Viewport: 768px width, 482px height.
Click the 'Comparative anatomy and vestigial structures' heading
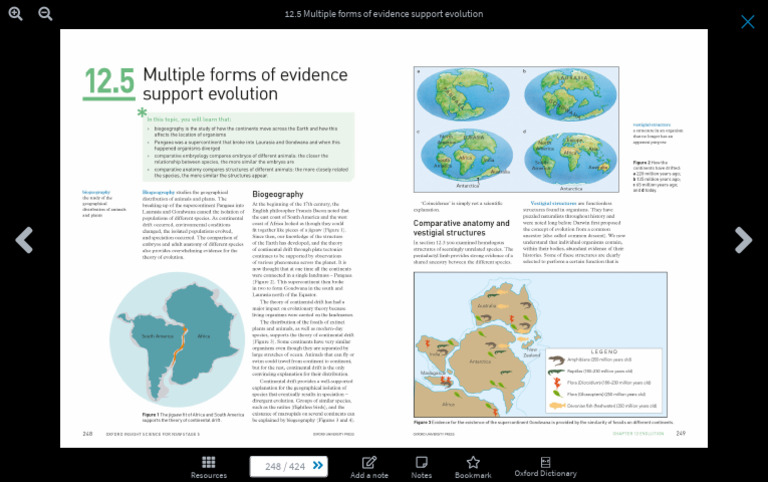[x=461, y=228]
